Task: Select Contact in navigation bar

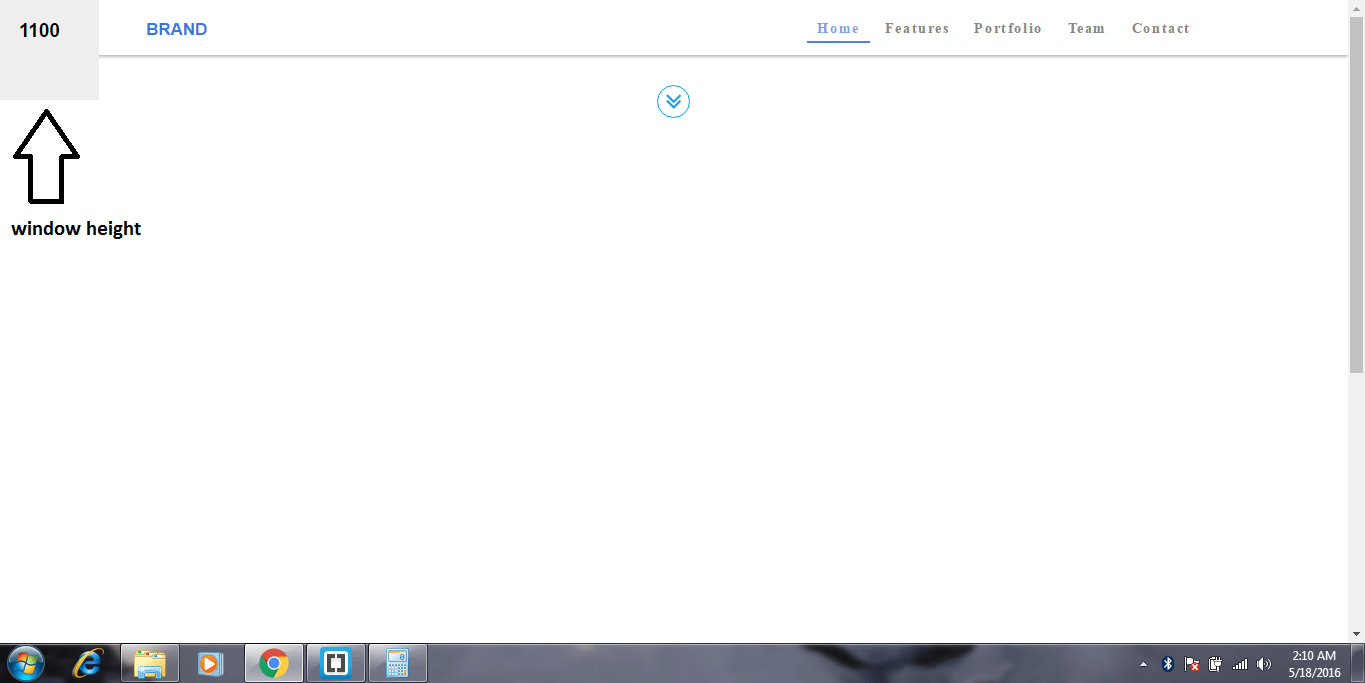Action: (1161, 29)
